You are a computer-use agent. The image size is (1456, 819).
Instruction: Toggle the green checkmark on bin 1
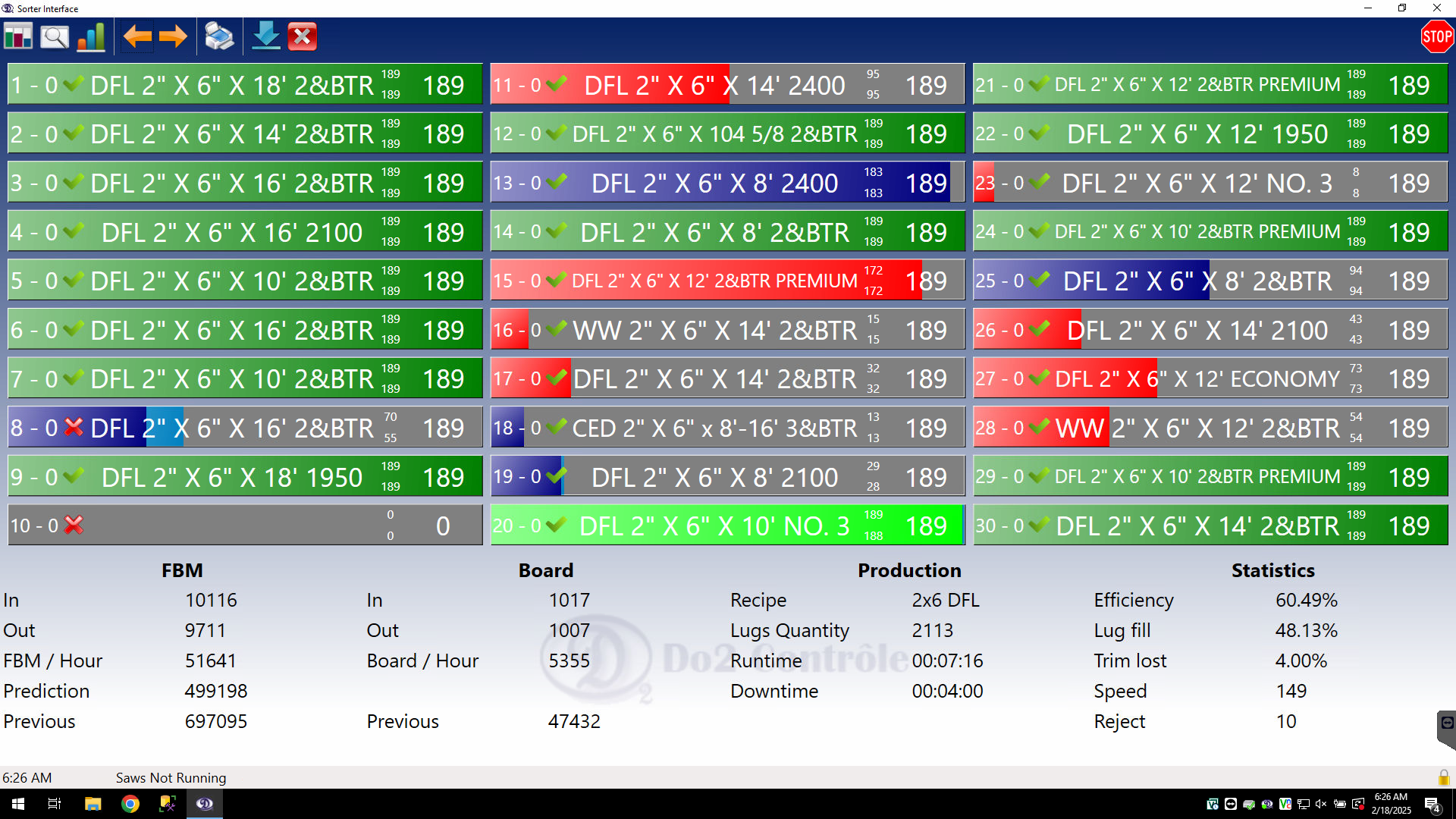[x=74, y=84]
